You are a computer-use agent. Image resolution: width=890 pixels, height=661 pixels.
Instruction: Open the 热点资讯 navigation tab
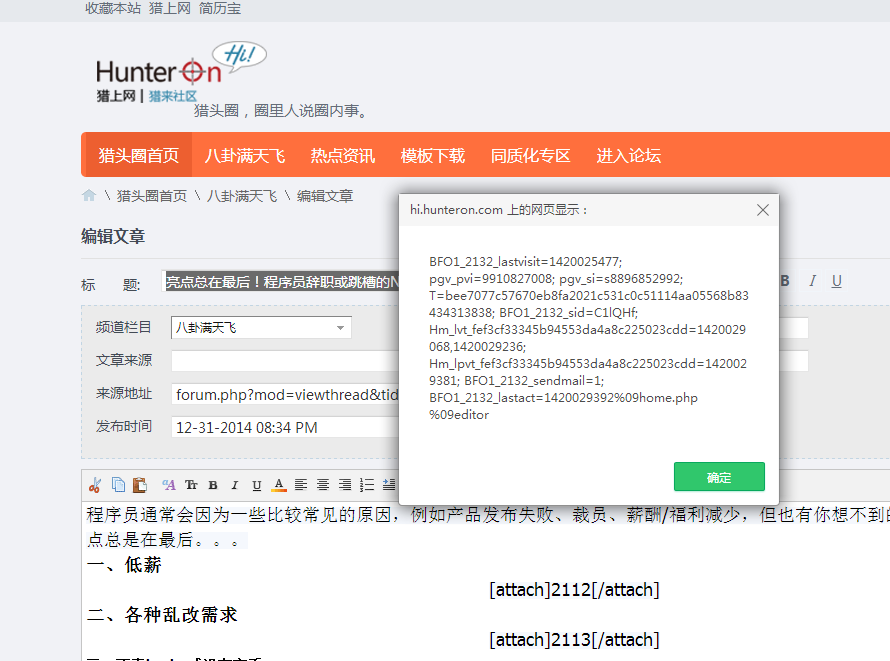coord(342,155)
